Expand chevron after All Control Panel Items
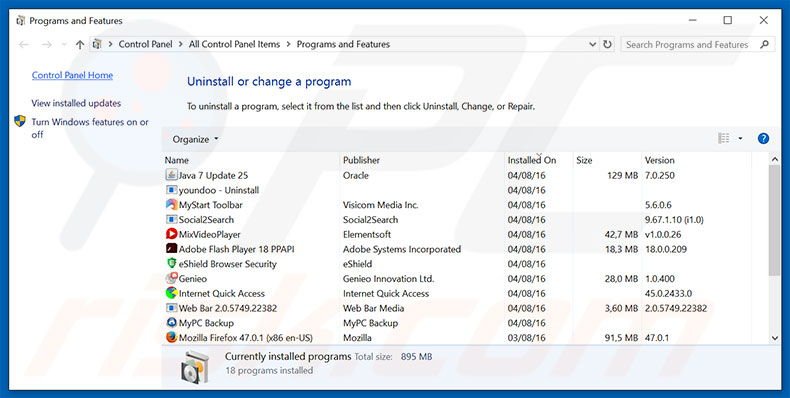 288,44
